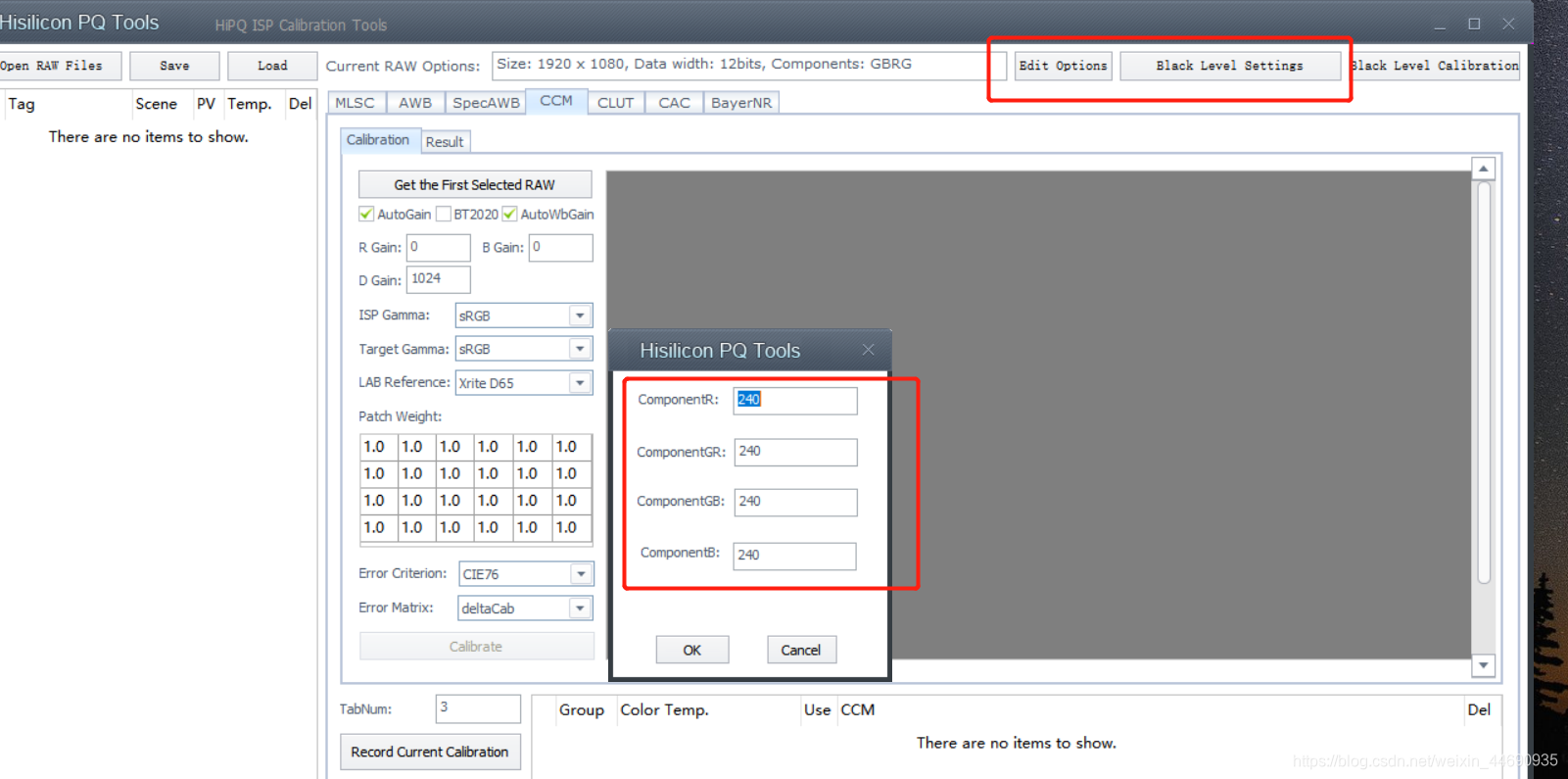
Task: Click the Use column header
Action: pos(818,709)
